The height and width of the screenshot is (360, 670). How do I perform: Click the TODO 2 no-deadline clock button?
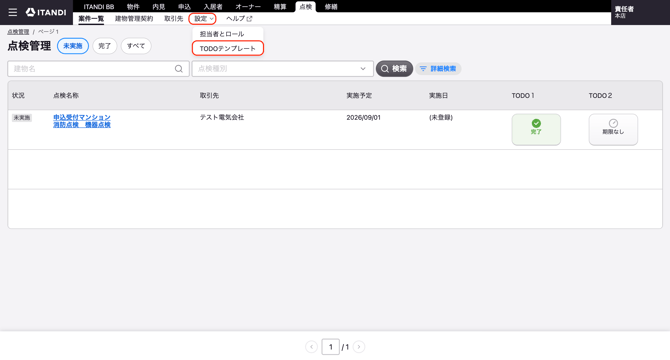click(x=613, y=129)
